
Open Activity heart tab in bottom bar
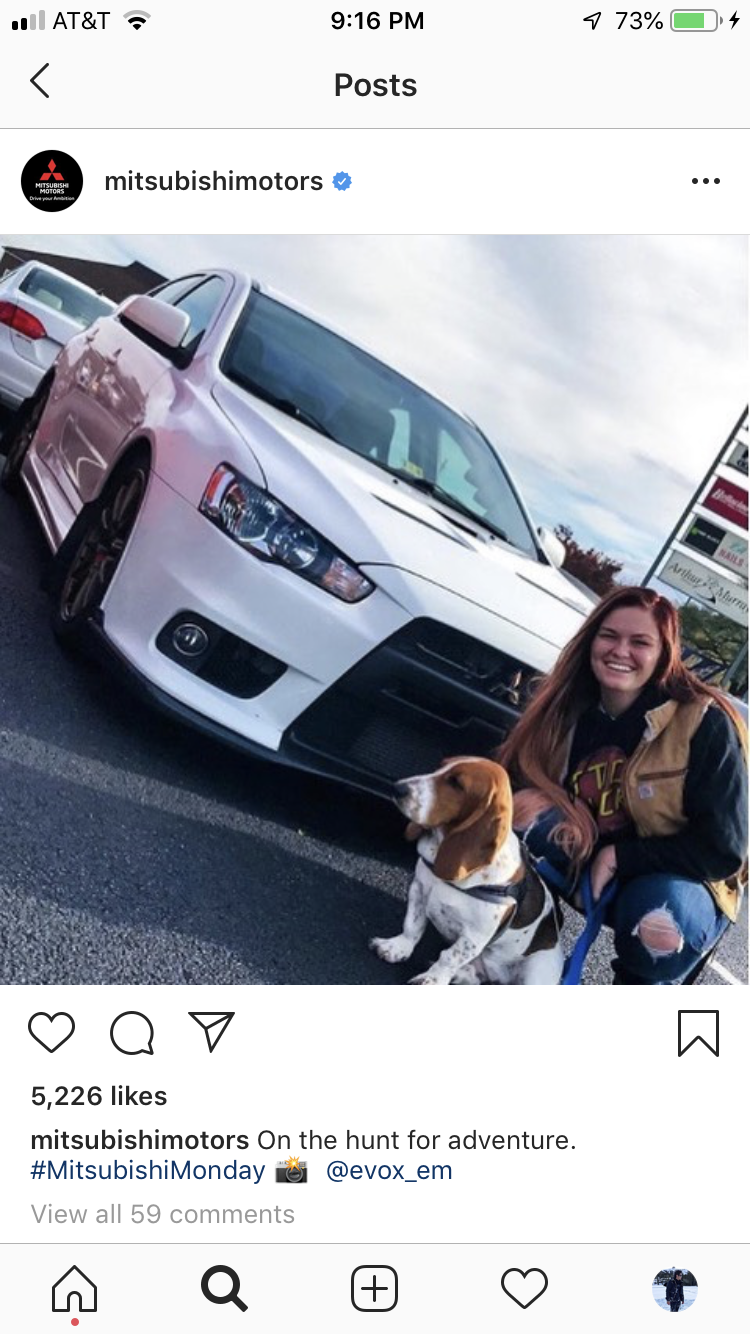point(524,1288)
